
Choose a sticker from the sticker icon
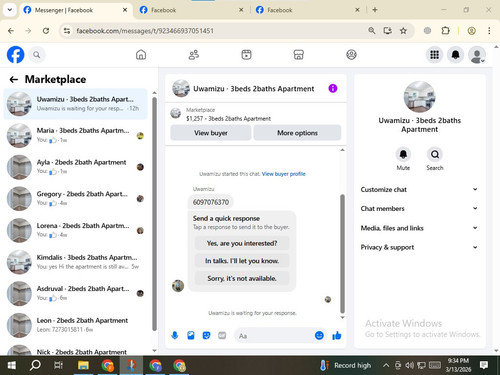tap(206, 335)
